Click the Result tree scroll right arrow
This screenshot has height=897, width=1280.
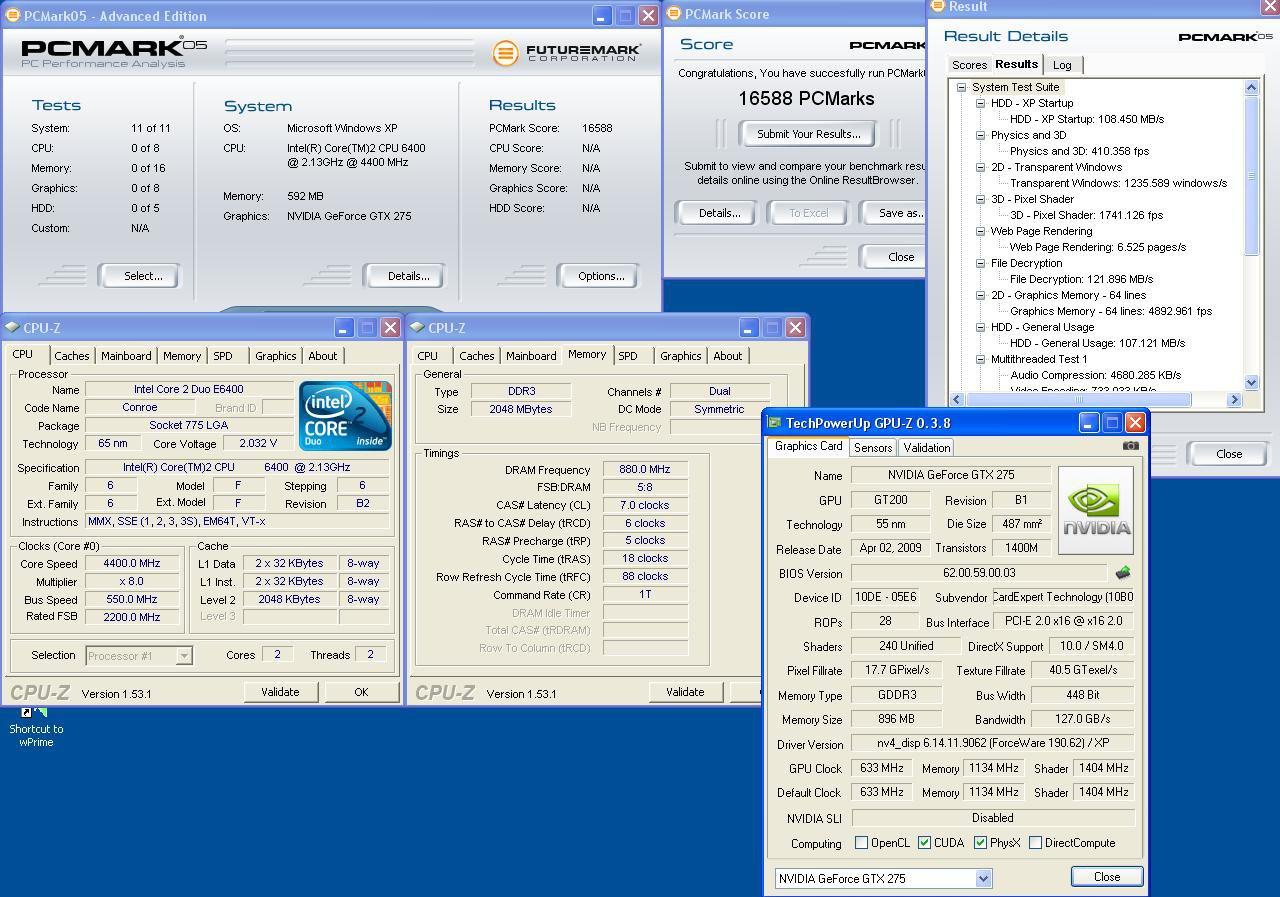click(x=1234, y=399)
